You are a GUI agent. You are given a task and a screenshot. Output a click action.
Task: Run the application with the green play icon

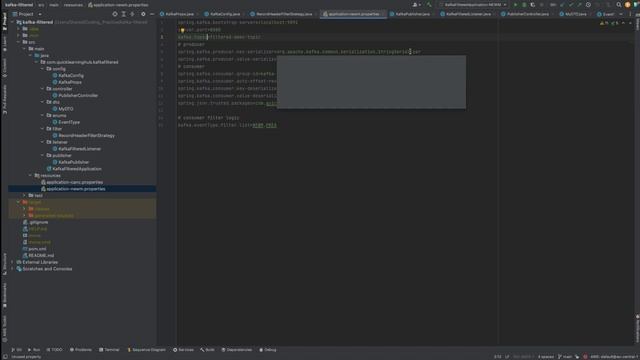515,5
